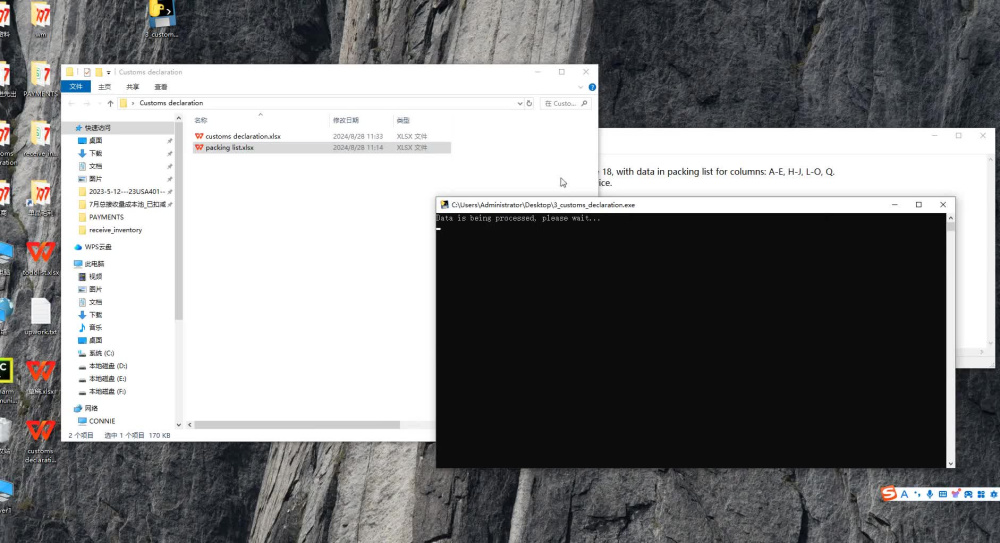Click the 3_customs_declaration.exe console title bar icon
The image size is (1000, 543).
(x=445, y=205)
